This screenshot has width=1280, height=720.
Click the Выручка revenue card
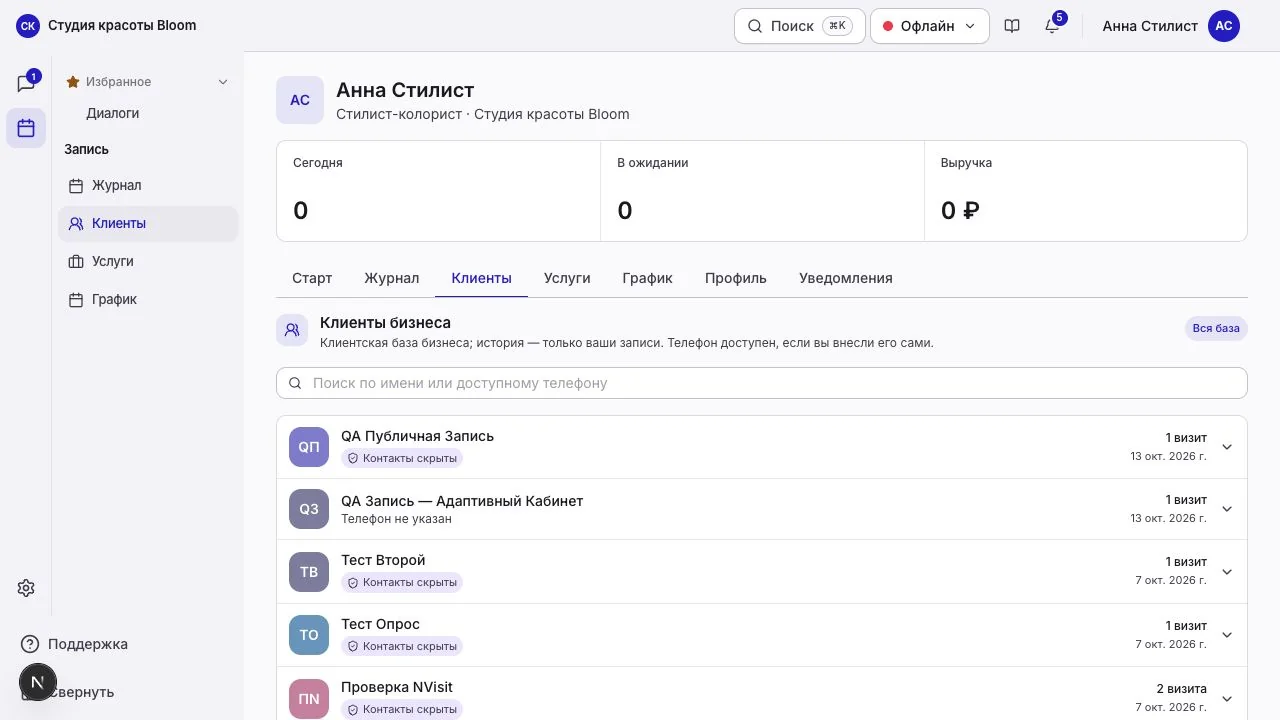coord(1086,191)
